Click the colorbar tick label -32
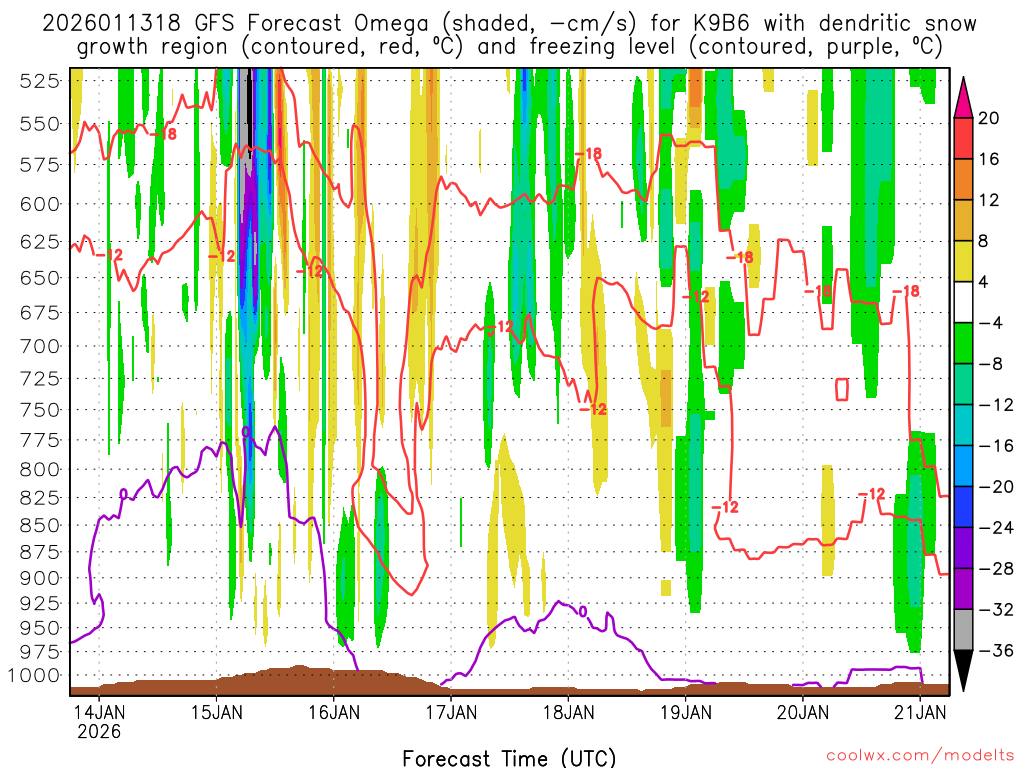 [x=996, y=610]
